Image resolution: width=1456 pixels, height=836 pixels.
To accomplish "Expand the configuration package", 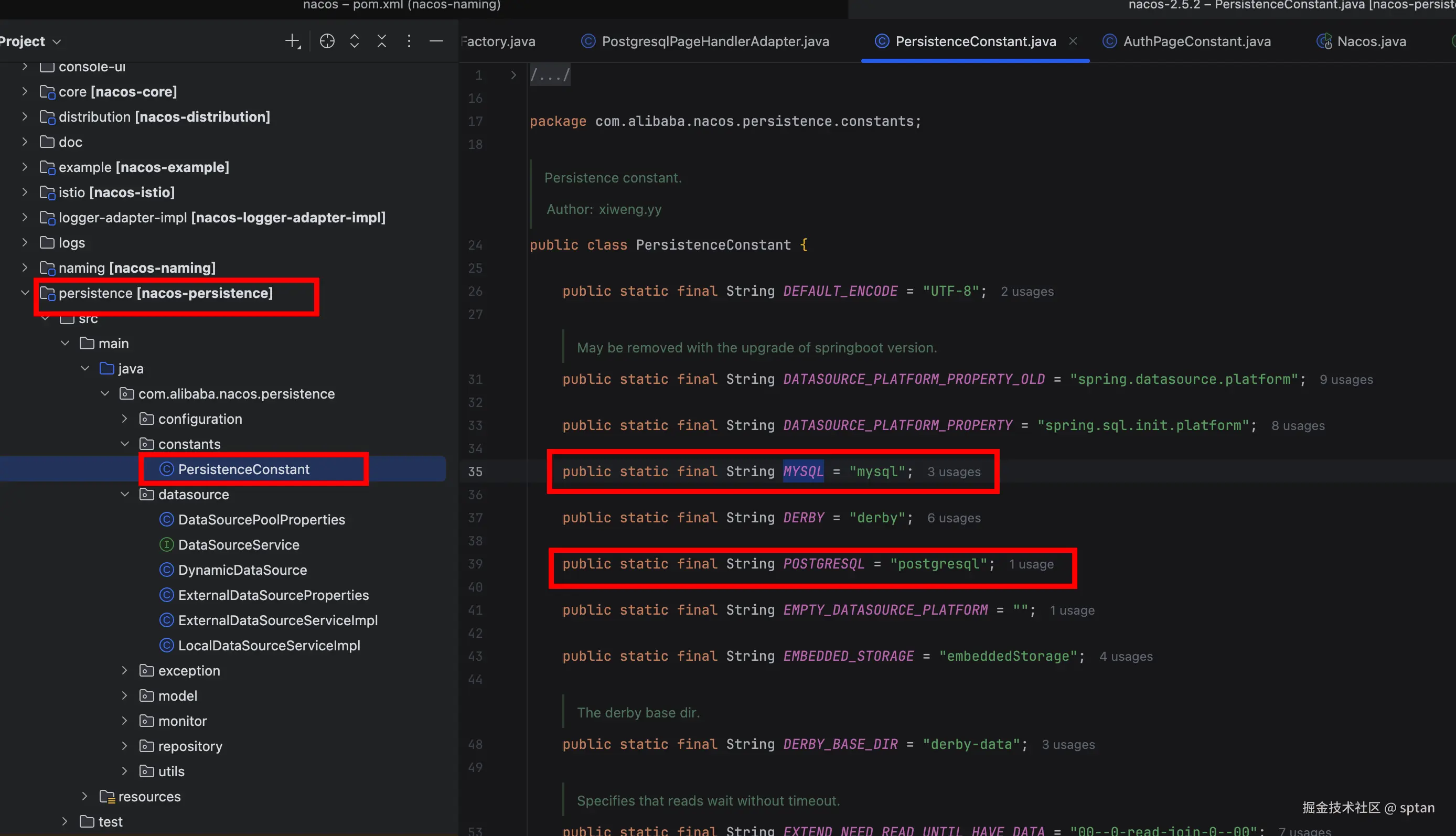I will 125,419.
